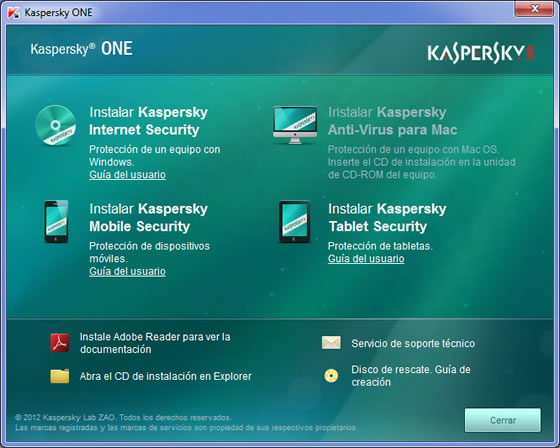This screenshot has height=448, width=560.
Task: Click the yellow rescue disc icon
Action: coord(331,376)
